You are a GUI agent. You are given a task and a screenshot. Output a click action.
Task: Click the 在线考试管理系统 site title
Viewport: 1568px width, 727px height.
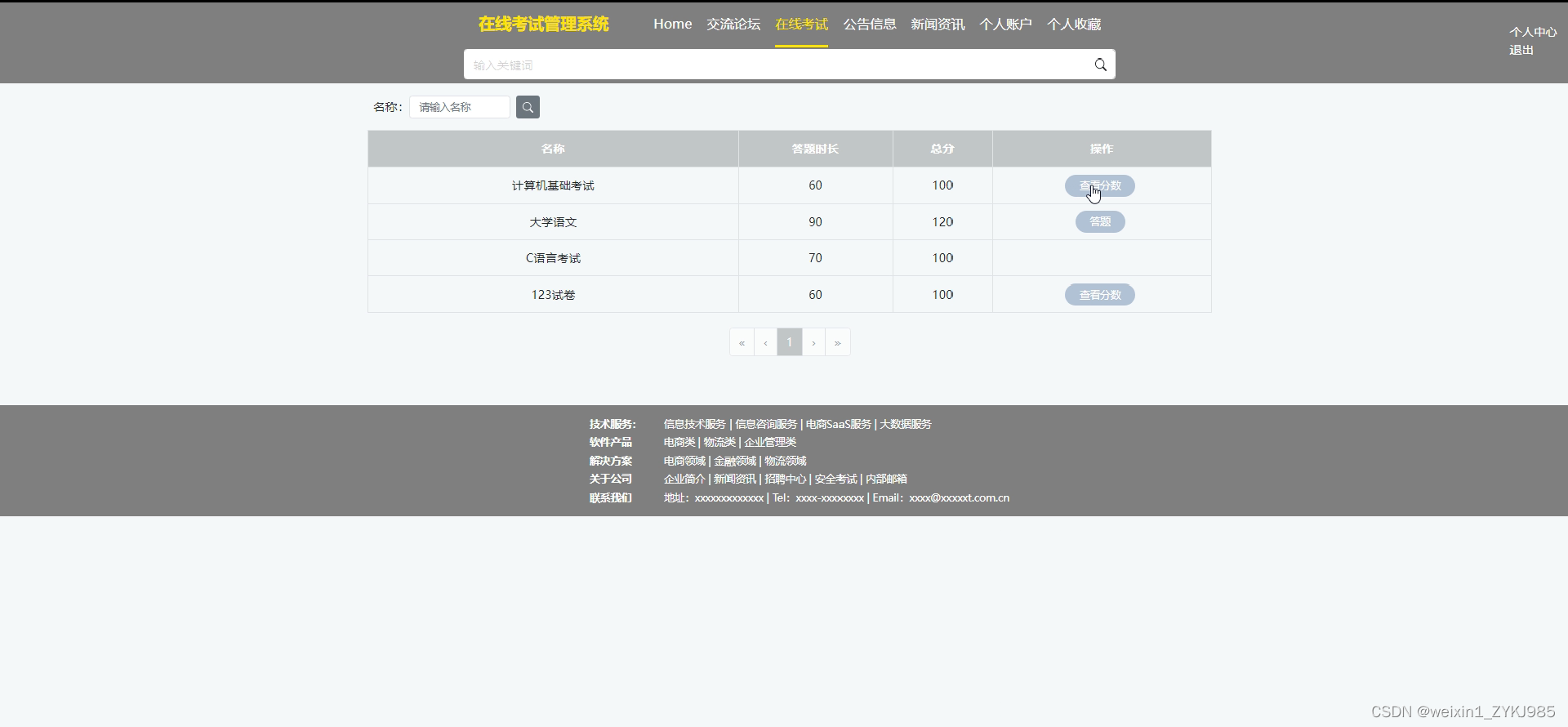(x=543, y=25)
